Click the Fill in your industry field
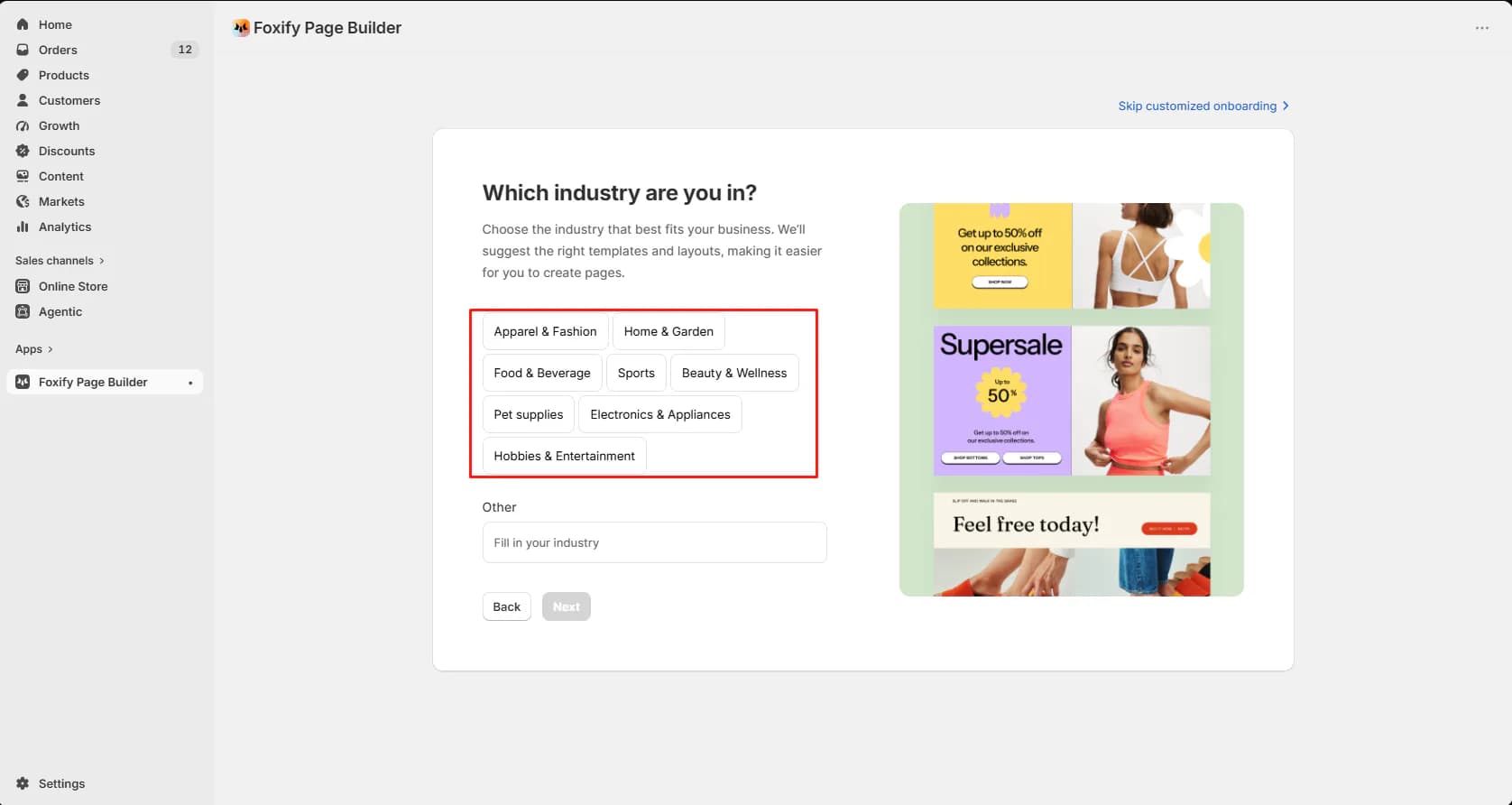This screenshot has width=1512, height=805. pos(654,542)
